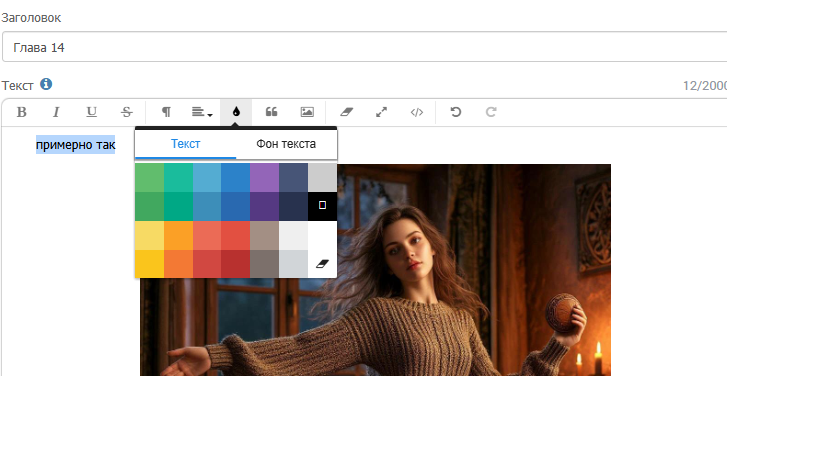Toggle underline formatting
Viewport: 819px width, 460px height.
(x=91, y=112)
